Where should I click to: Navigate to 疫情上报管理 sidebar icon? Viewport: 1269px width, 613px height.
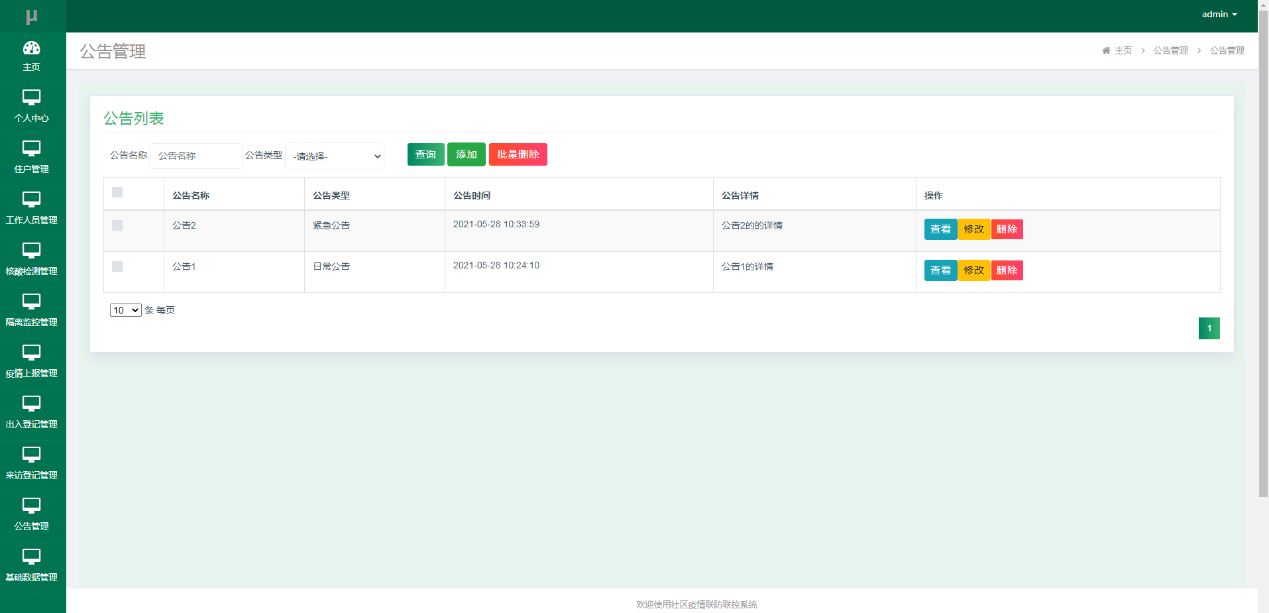32,352
